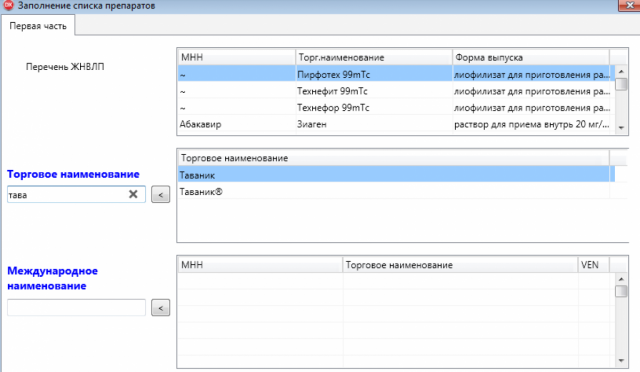Click the '<' button next to Международное наименование field
The image size is (640, 372).
pos(160,307)
